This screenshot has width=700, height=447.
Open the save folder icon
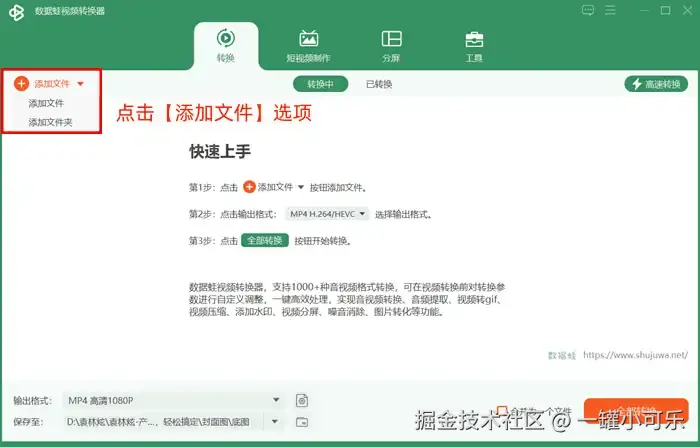point(302,422)
